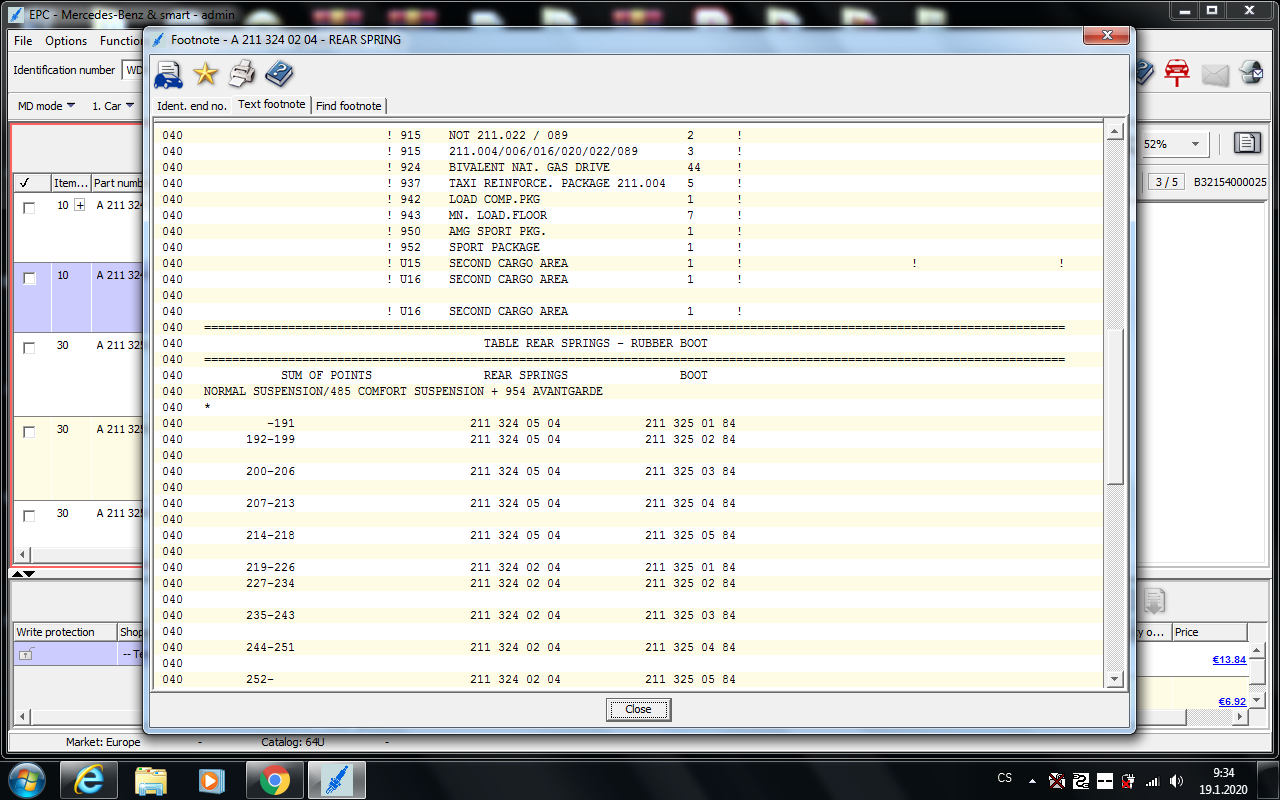
Task: Show hidden tray icons arrow
Action: tap(1032, 780)
